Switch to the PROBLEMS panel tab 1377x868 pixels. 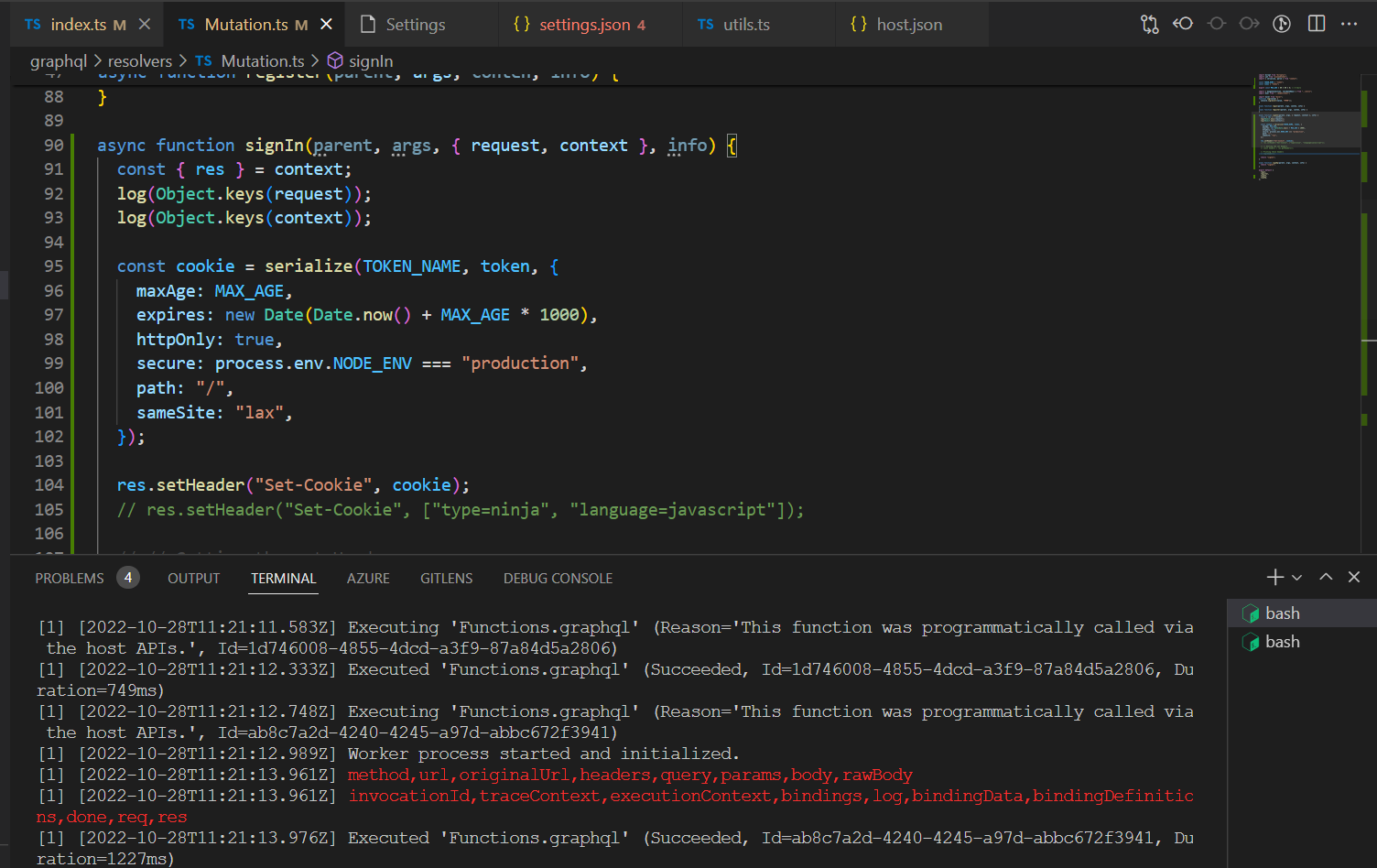pyautogui.click(x=70, y=579)
